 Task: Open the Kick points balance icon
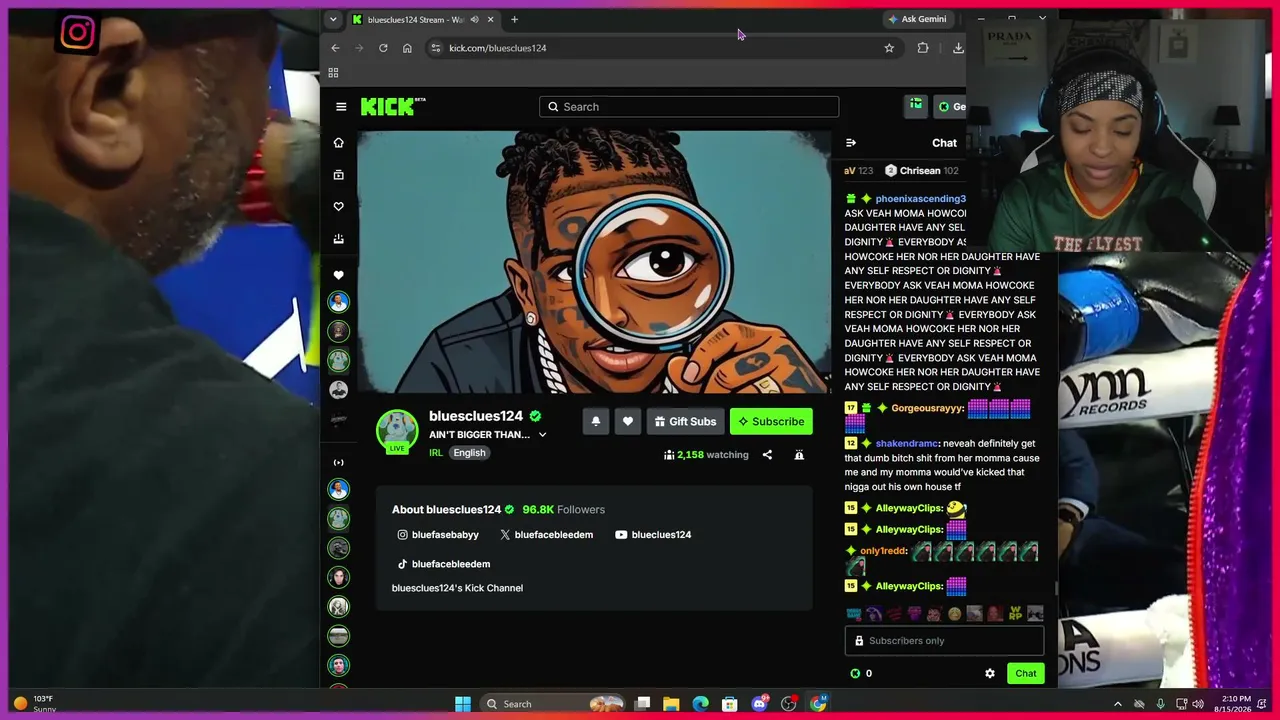pyautogui.click(x=855, y=674)
